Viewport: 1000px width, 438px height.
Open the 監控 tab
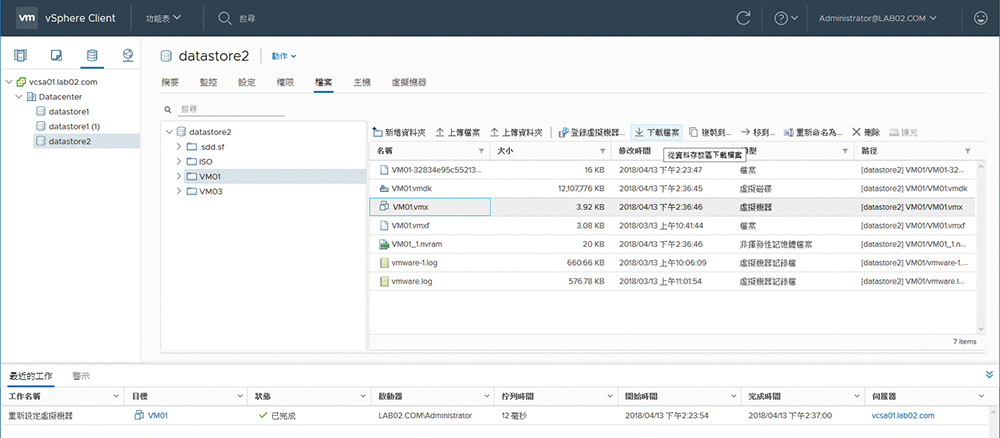point(209,82)
